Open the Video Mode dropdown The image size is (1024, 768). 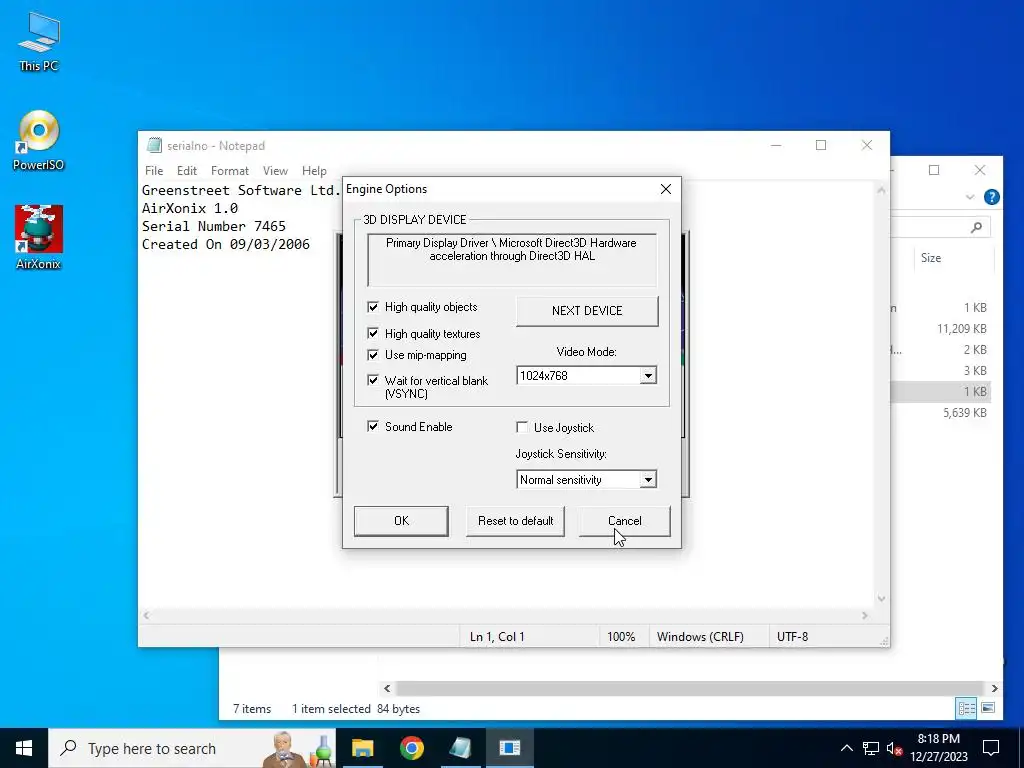[648, 376]
